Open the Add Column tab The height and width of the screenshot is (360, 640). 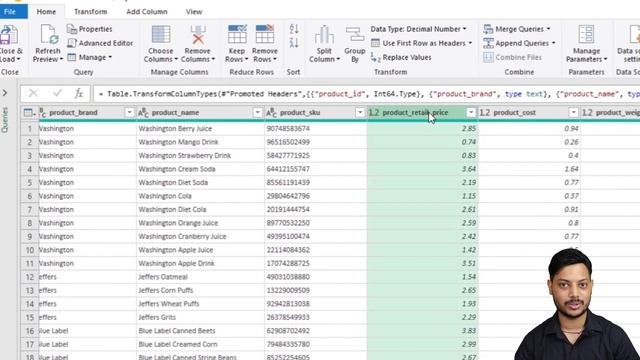147,12
